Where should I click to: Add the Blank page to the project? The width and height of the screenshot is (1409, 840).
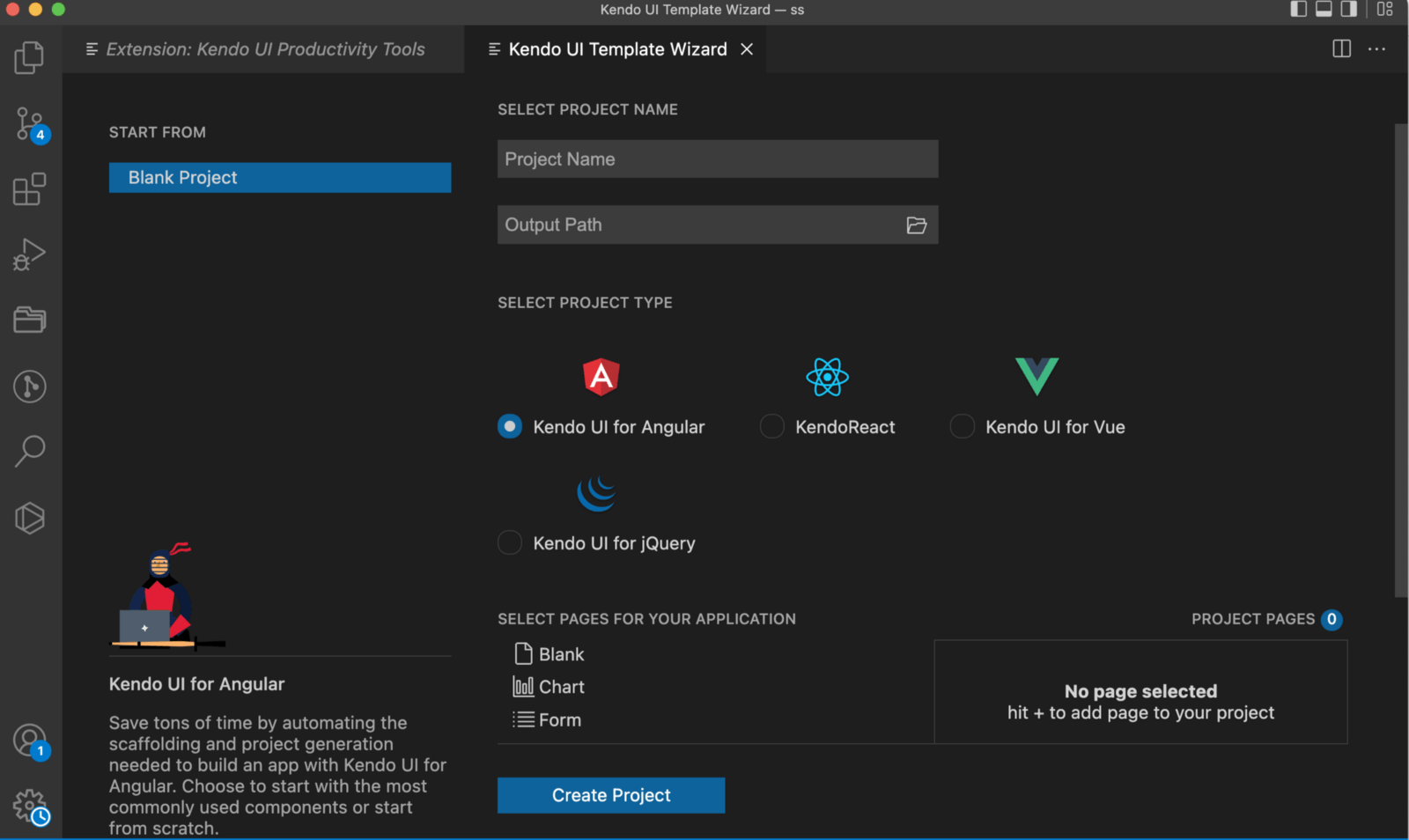pos(549,654)
